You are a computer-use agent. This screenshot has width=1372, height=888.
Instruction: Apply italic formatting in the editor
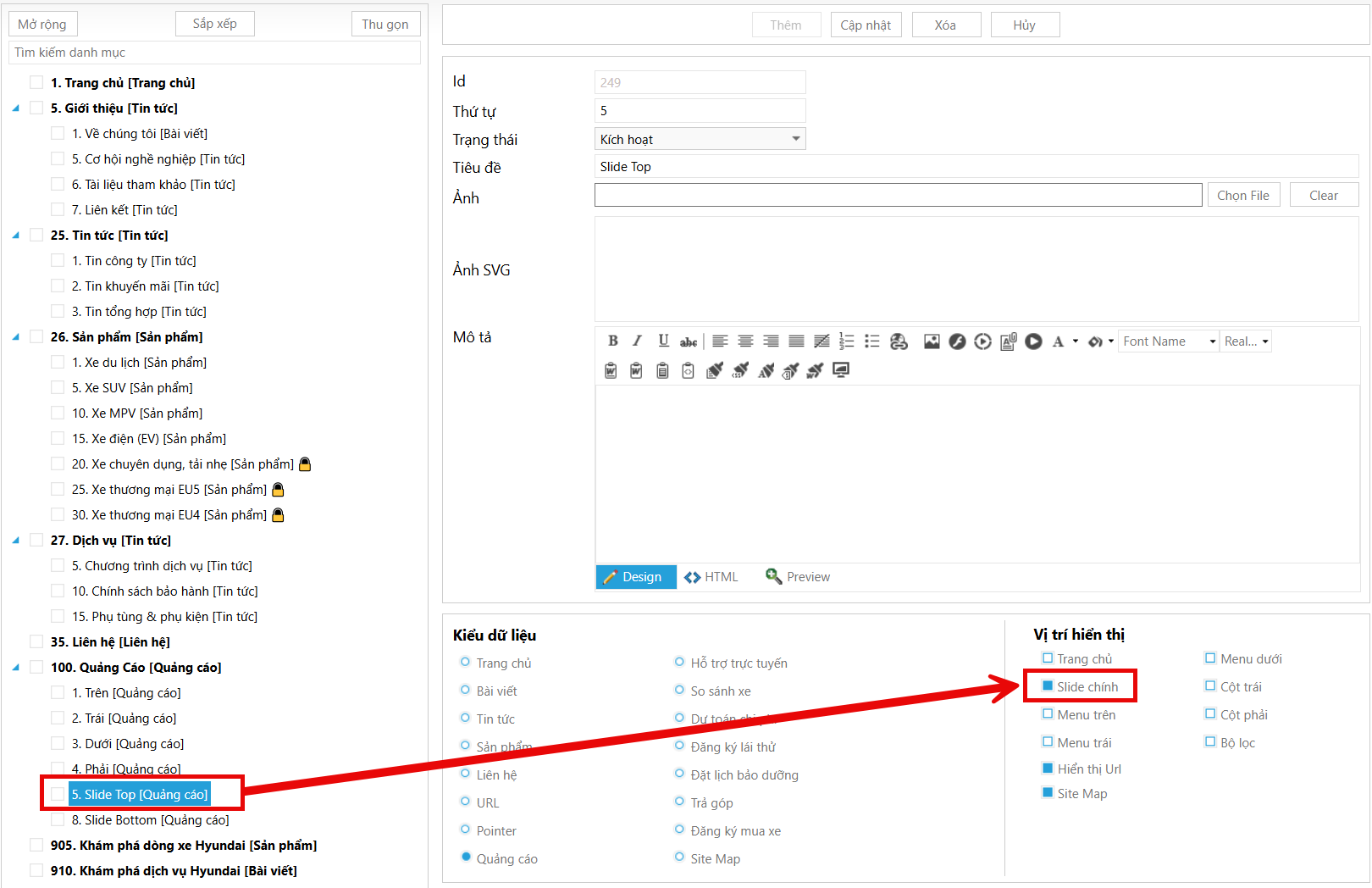638,341
